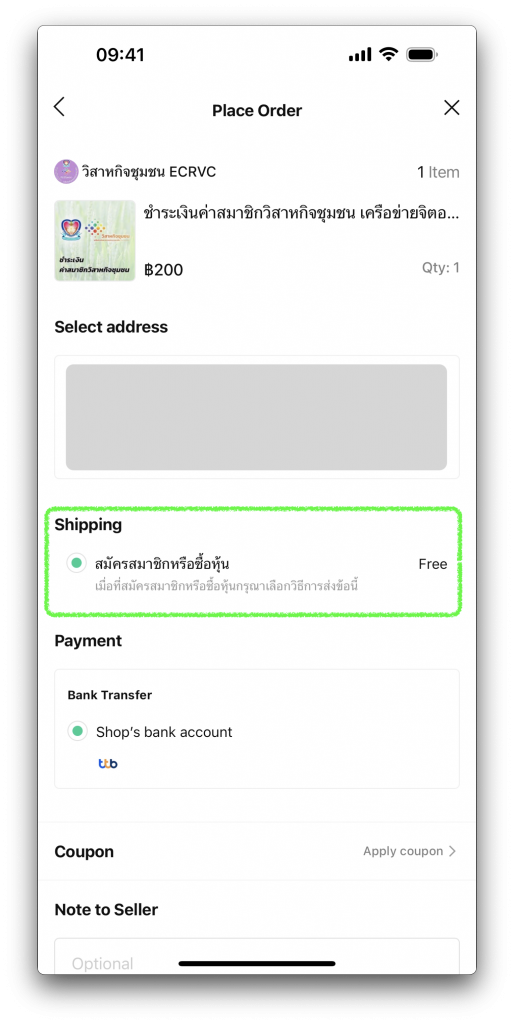The height and width of the screenshot is (1024, 514).
Task: Select Shop's bank account radio button
Action: [x=77, y=731]
